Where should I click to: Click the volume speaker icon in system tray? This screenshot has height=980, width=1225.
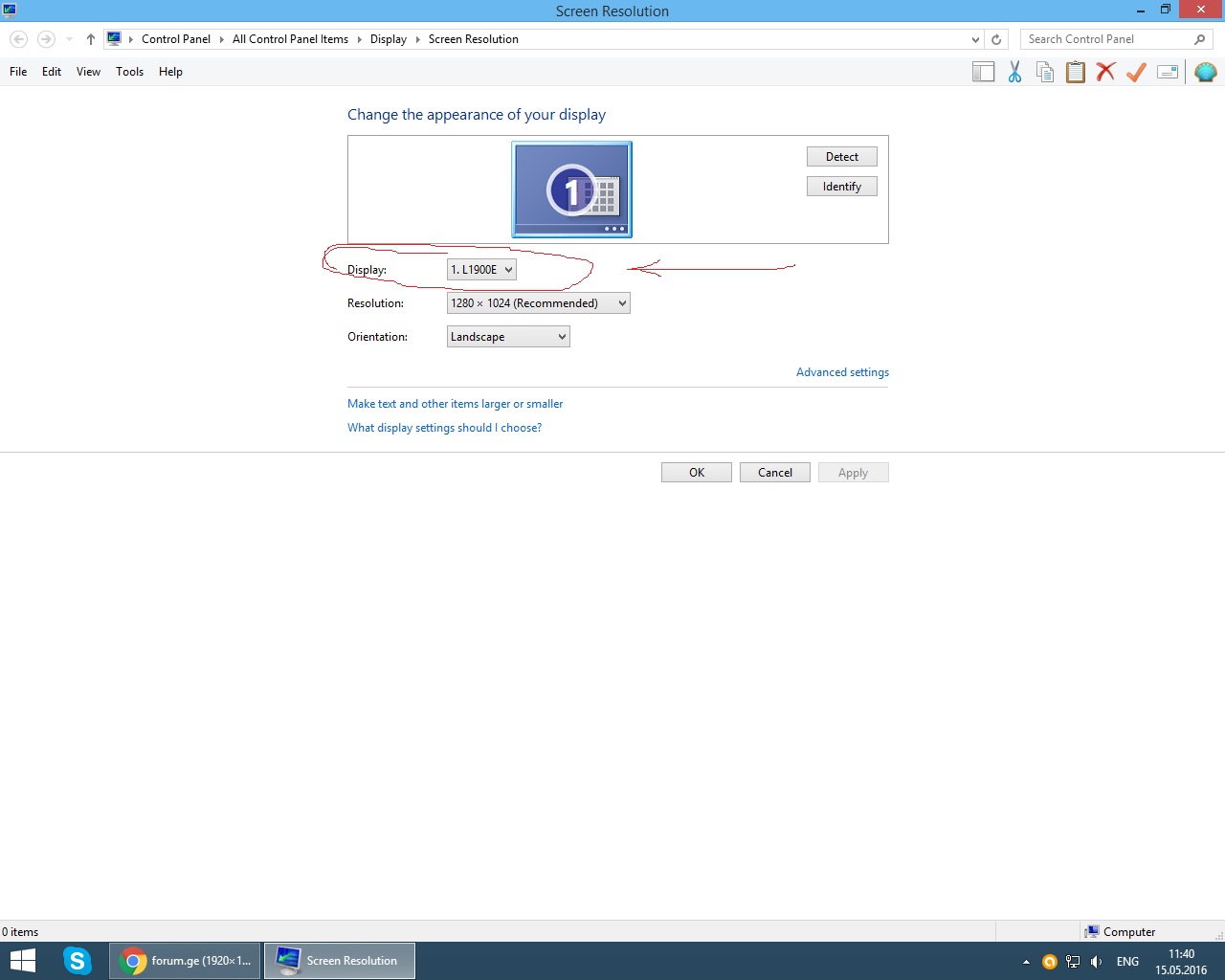(1096, 962)
